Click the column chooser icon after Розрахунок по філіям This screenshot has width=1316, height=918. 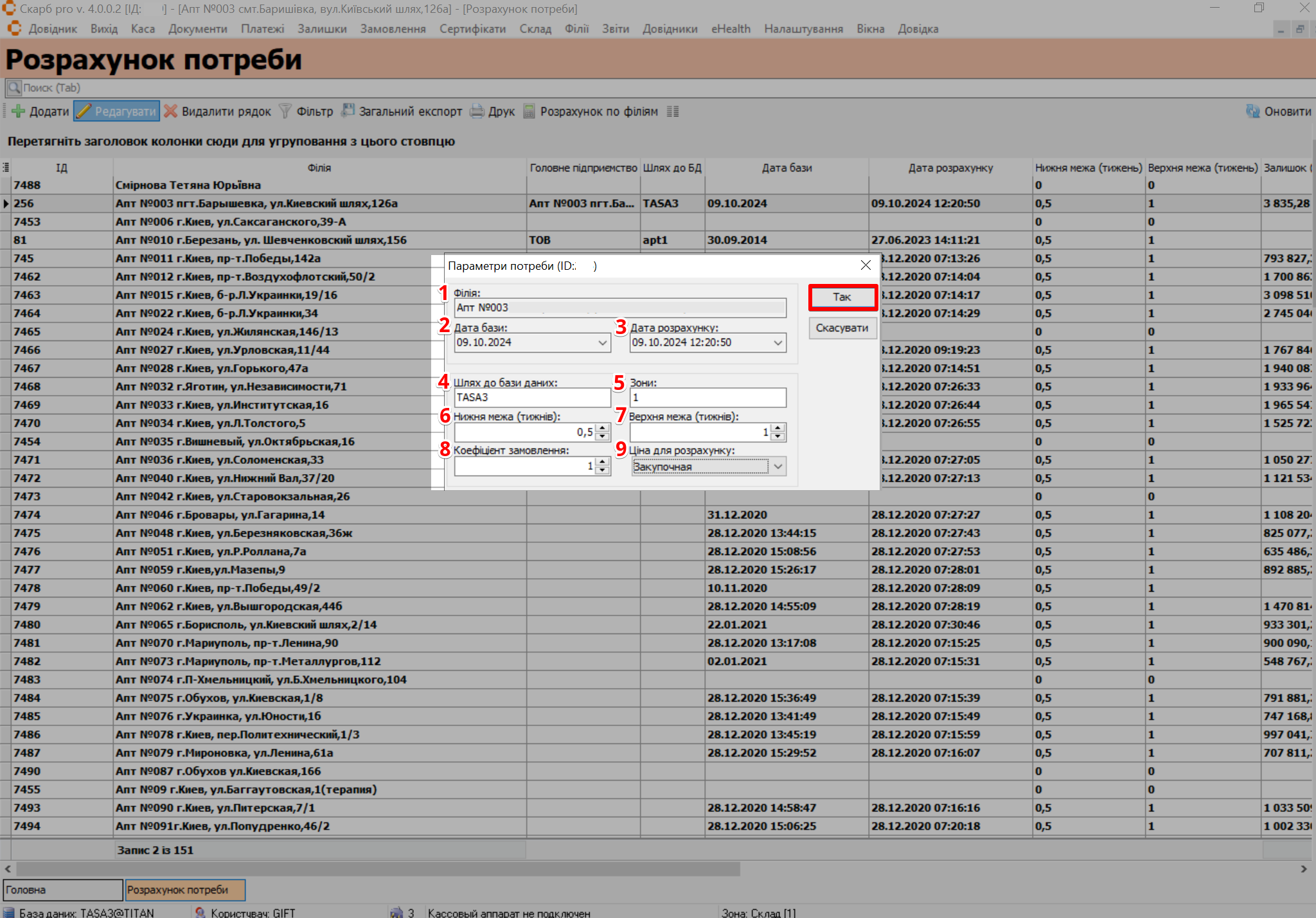[673, 111]
